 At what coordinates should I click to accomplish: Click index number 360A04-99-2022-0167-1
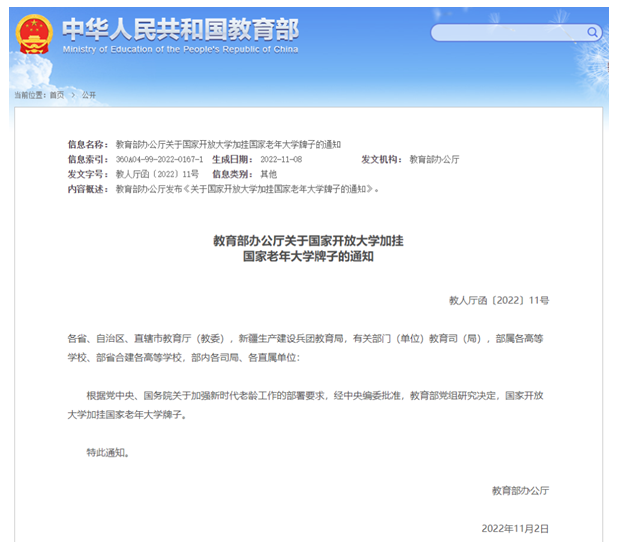tap(159, 159)
